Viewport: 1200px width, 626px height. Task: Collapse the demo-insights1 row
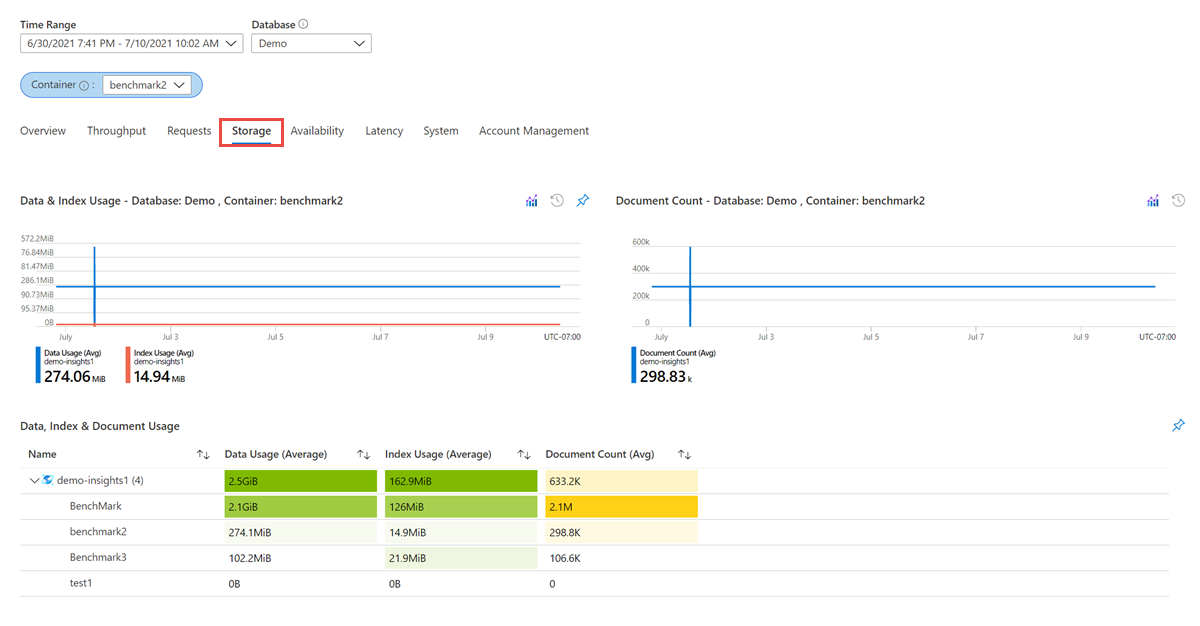tap(35, 481)
